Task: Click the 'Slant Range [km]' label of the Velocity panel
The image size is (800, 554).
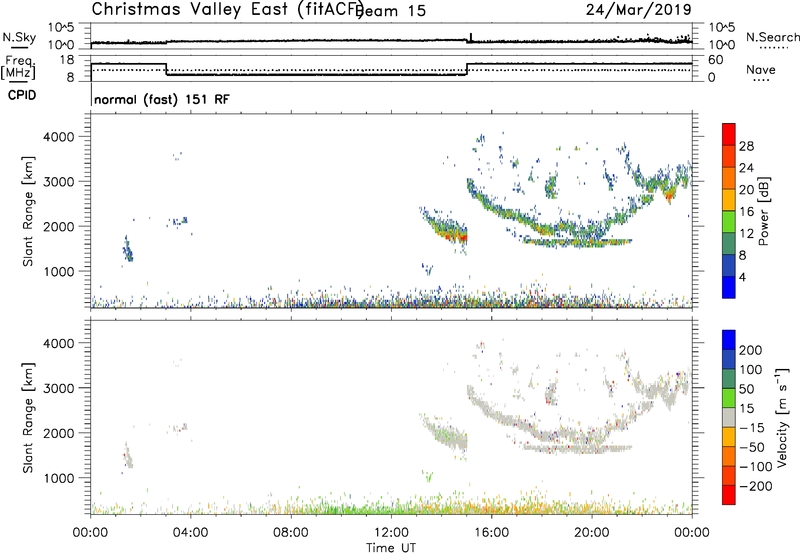Action: click(x=28, y=418)
